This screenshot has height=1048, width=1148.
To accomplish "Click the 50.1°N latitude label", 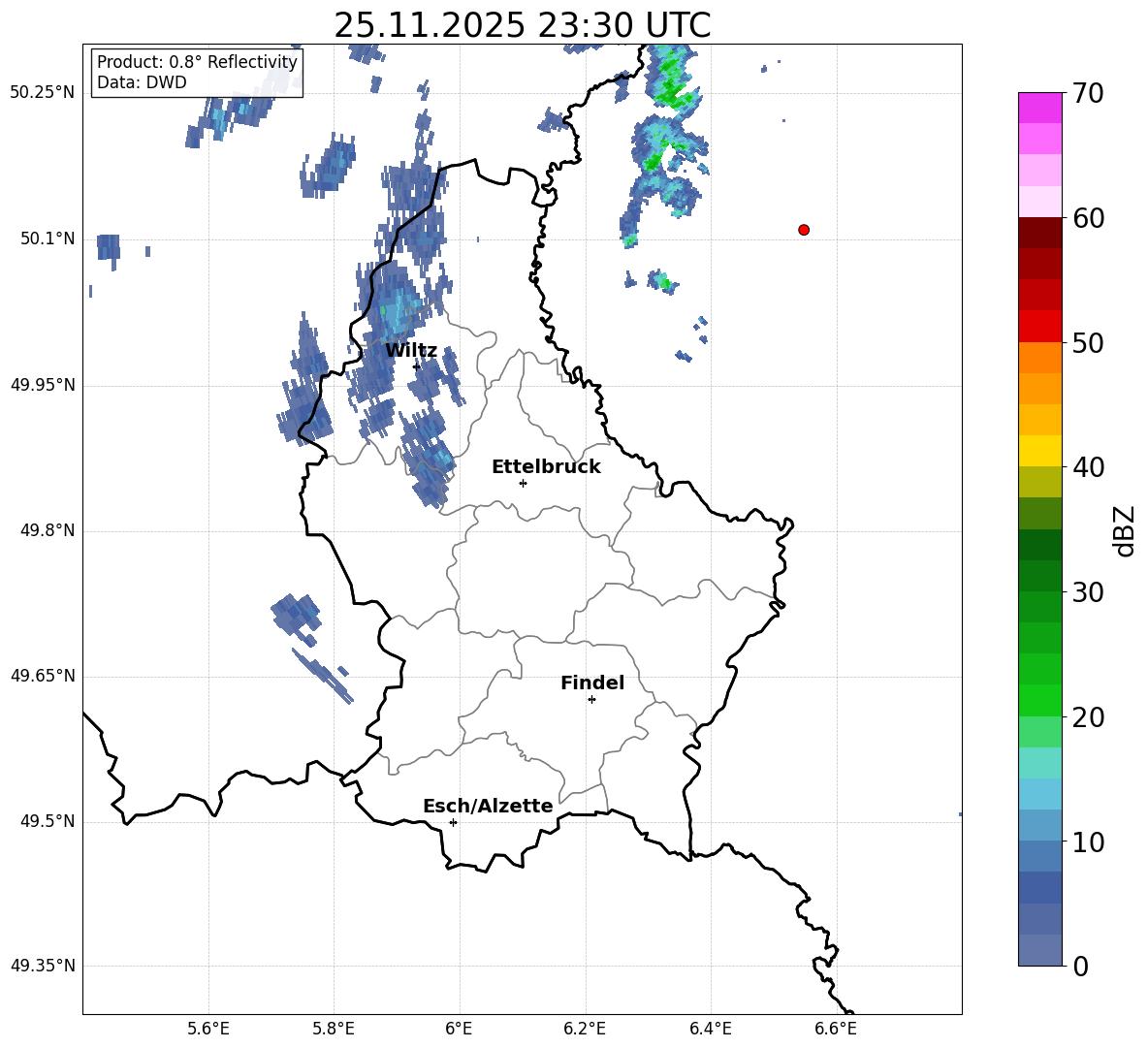I will [x=48, y=238].
